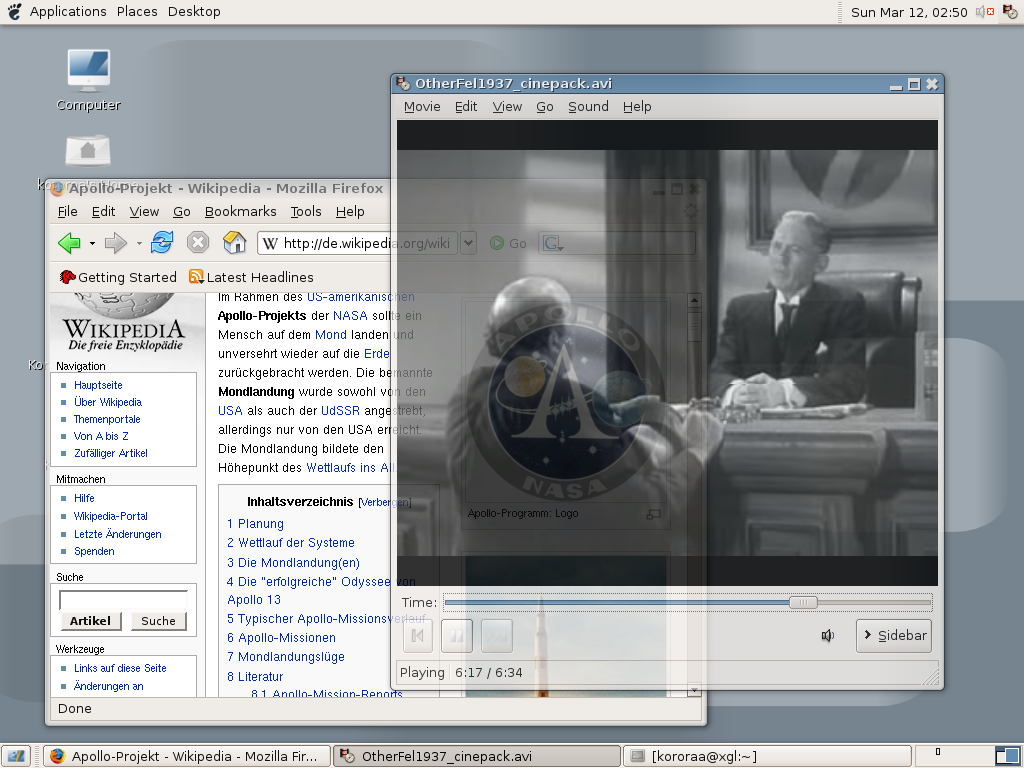The height and width of the screenshot is (768, 1024).
Task: Click the Totem previous chapter button
Action: (418, 635)
